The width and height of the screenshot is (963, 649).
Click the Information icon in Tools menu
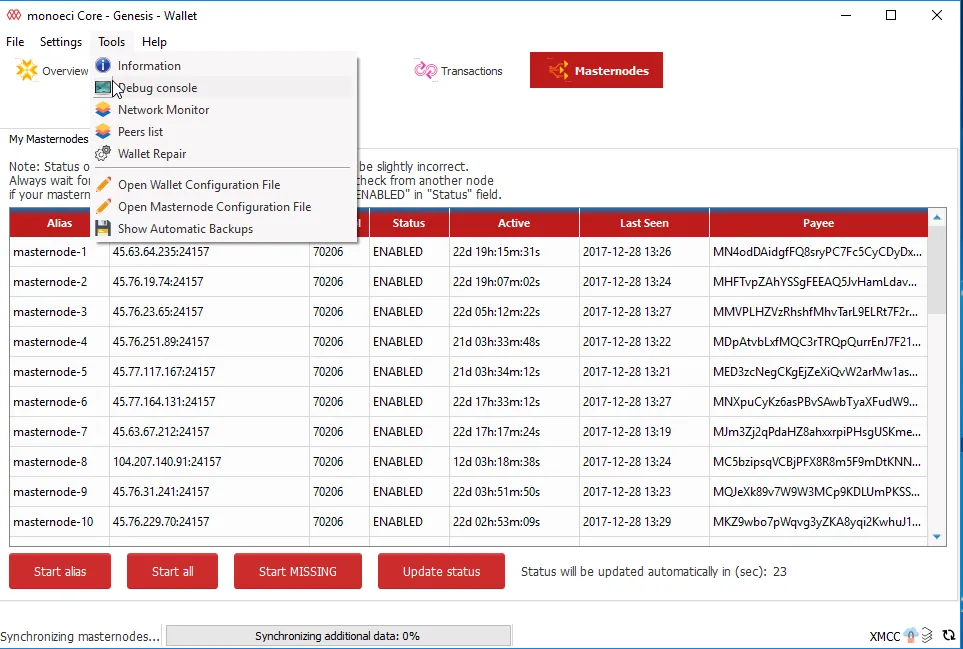point(103,65)
